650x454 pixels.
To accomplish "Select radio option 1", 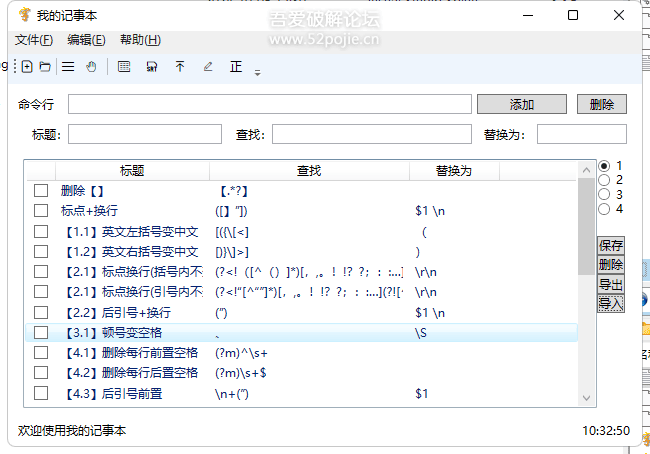I will (x=604, y=166).
